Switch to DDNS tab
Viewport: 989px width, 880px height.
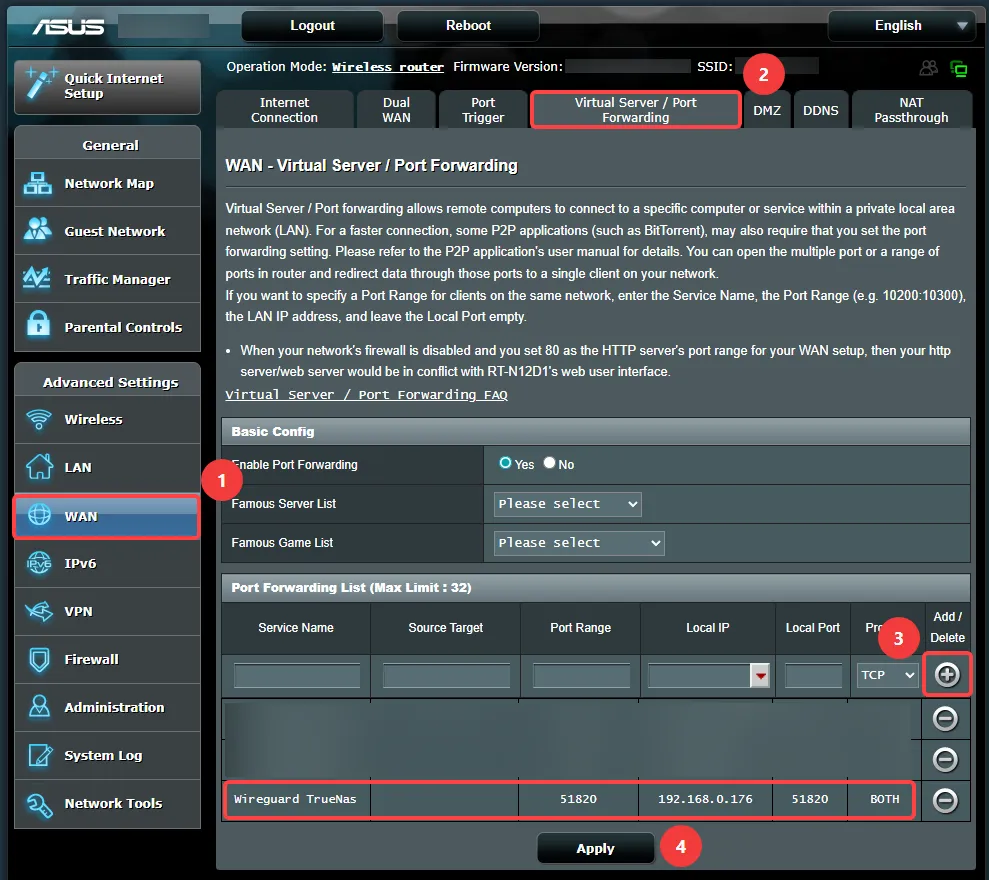pyautogui.click(x=821, y=110)
